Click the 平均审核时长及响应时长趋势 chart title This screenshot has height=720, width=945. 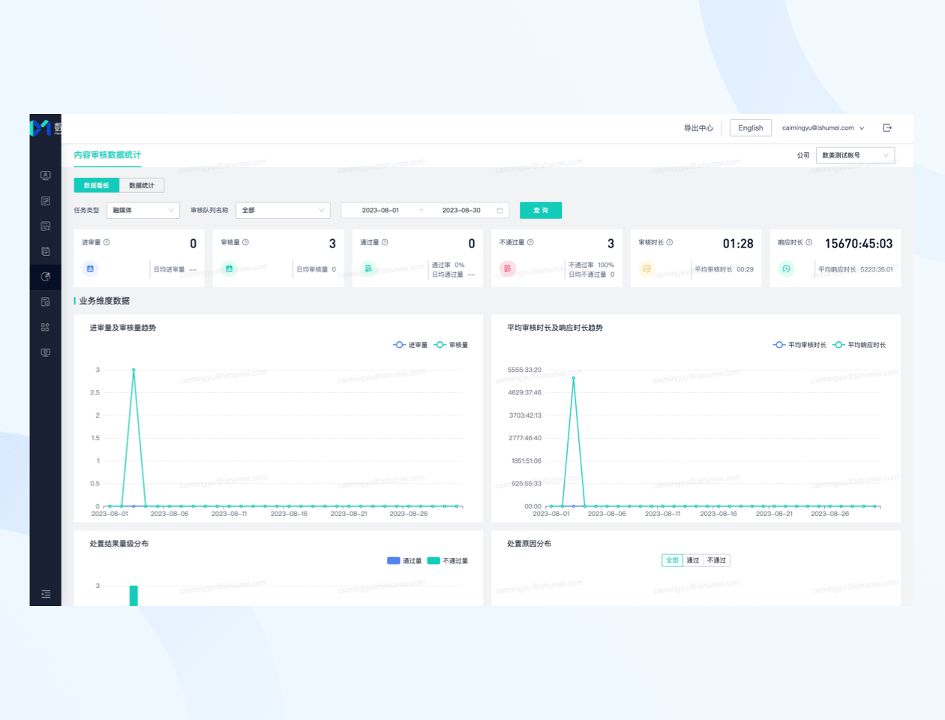pos(554,328)
